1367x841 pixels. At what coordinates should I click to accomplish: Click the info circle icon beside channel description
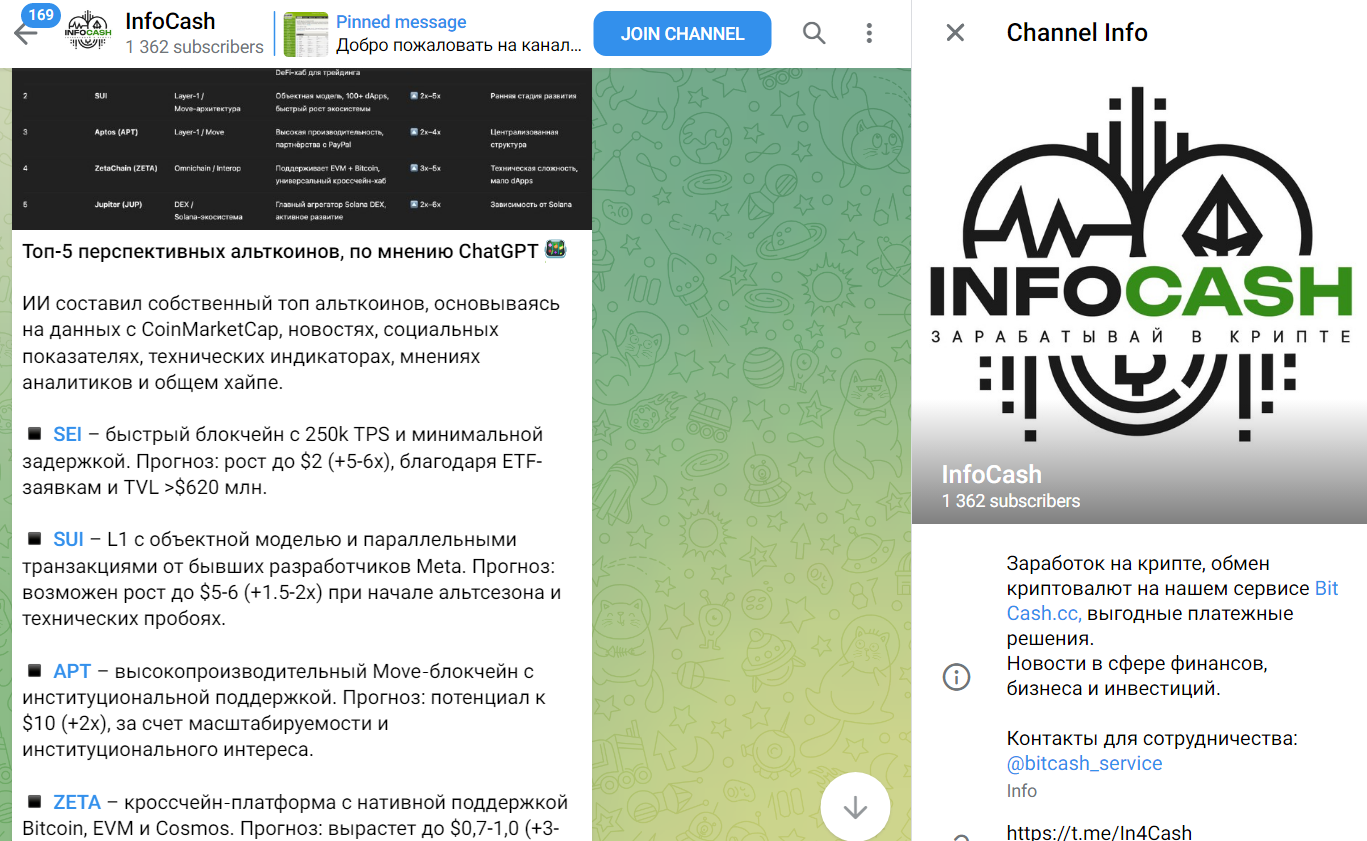pyautogui.click(x=956, y=677)
